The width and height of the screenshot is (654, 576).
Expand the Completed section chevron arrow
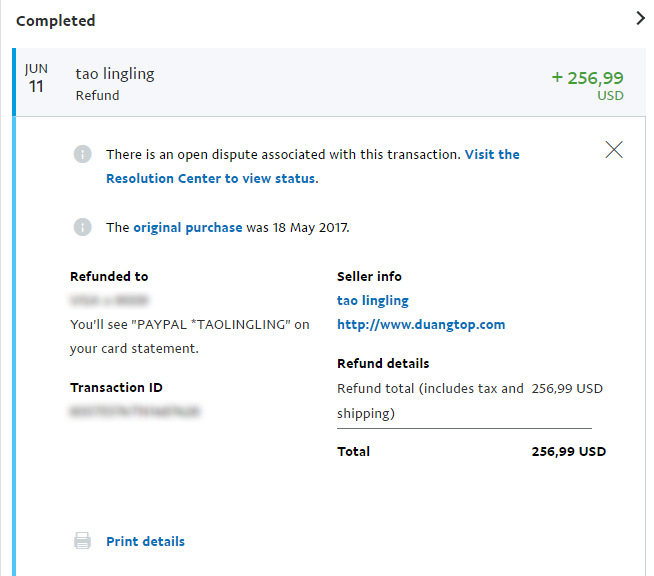640,18
